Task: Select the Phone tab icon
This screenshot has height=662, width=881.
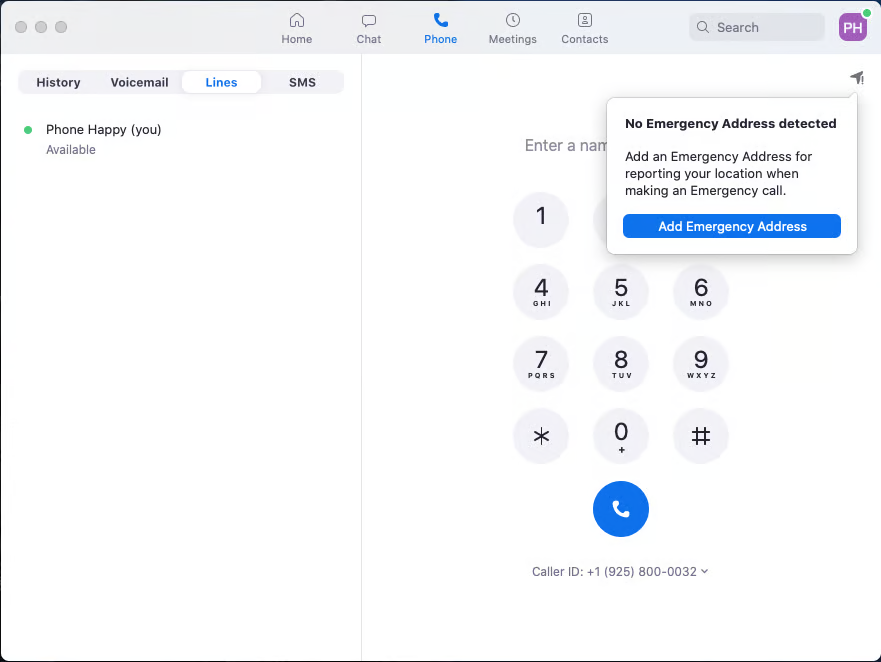Action: click(x=440, y=21)
